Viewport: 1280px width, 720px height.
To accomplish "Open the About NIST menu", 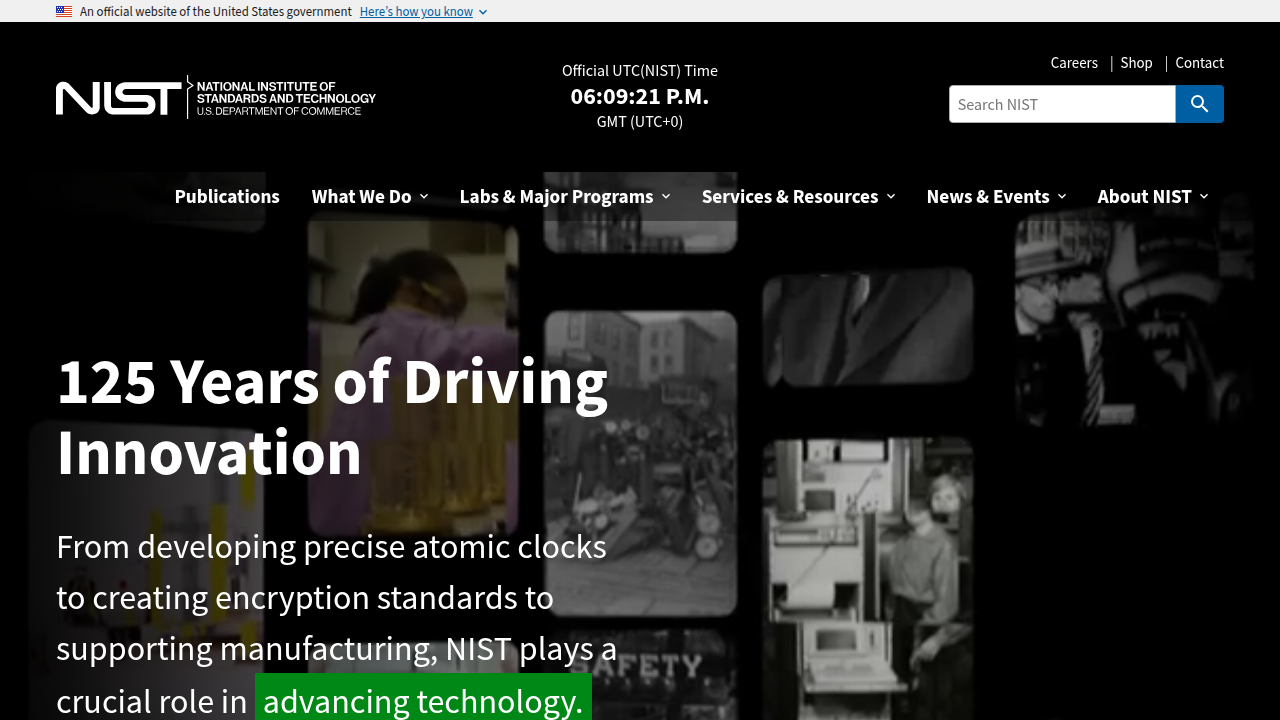I will [x=1153, y=196].
